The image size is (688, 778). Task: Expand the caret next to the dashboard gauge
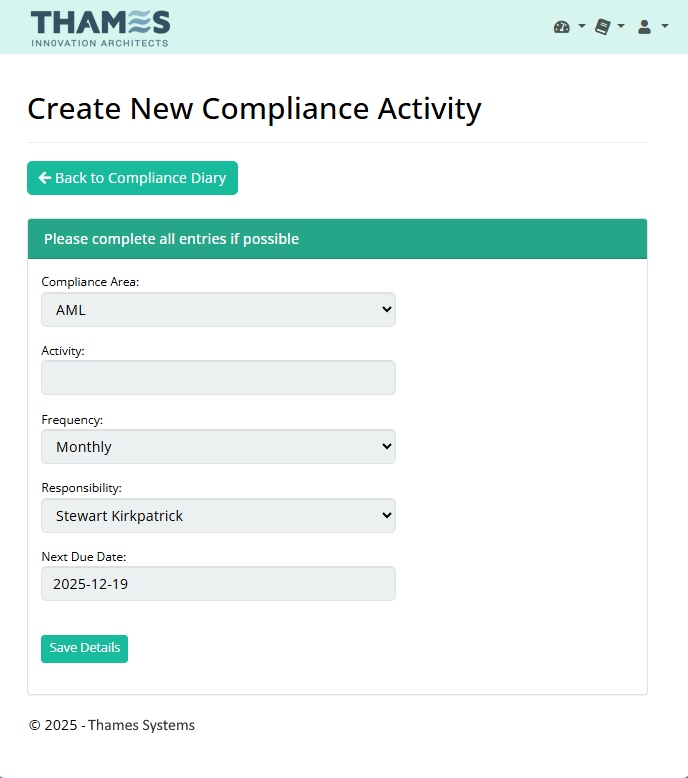pos(582,26)
